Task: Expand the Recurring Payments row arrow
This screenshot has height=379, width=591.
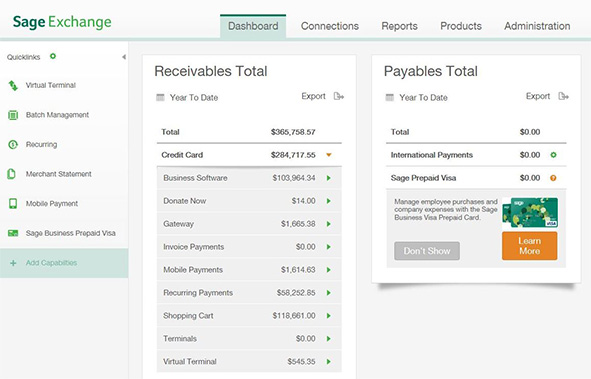Action: click(329, 293)
